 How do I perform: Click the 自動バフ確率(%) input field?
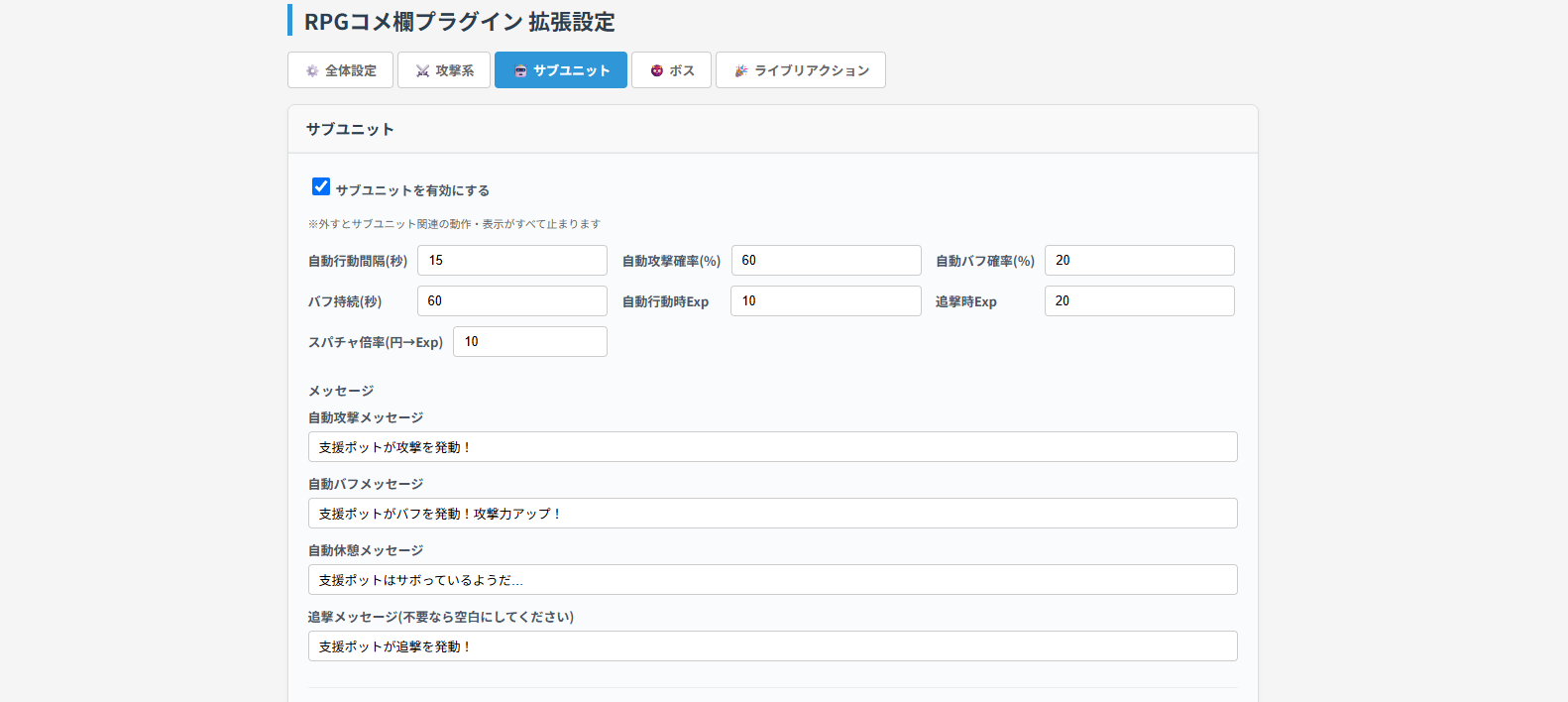[x=1140, y=261]
